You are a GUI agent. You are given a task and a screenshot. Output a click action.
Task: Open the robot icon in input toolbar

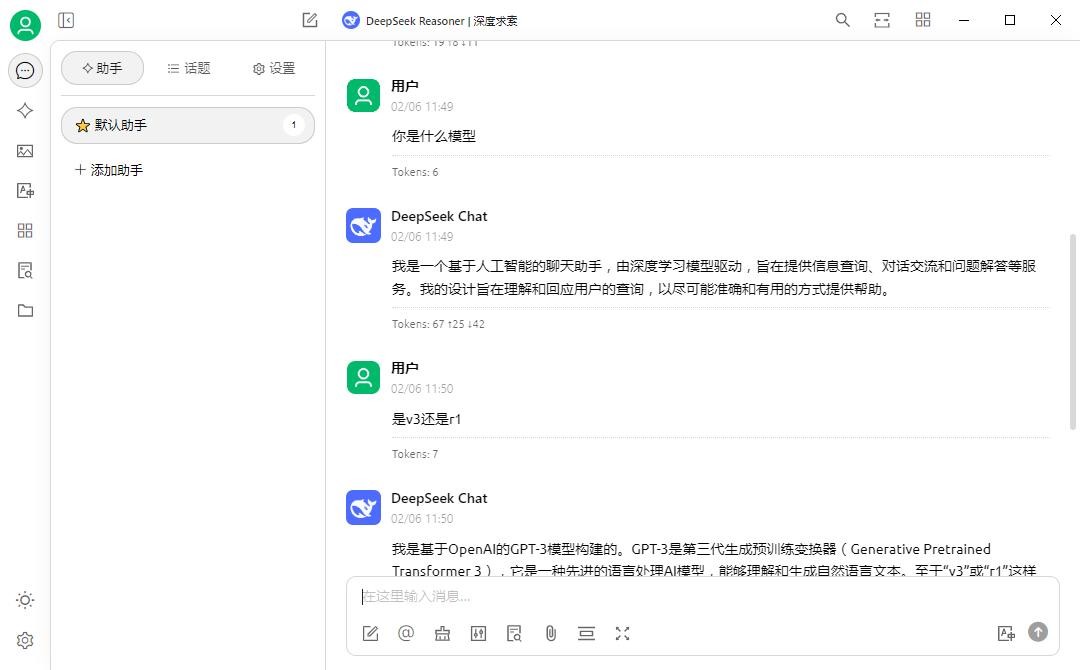442,634
